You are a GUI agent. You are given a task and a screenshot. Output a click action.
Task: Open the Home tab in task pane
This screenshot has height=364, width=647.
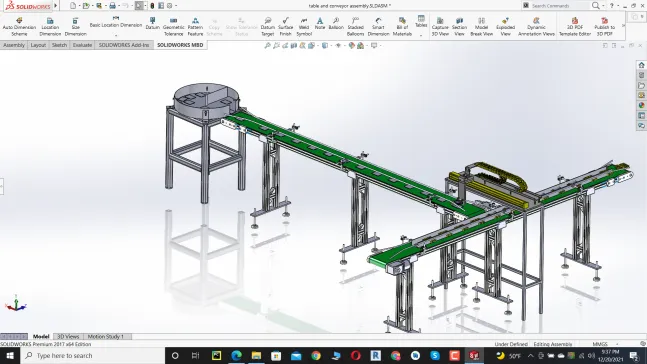click(641, 65)
